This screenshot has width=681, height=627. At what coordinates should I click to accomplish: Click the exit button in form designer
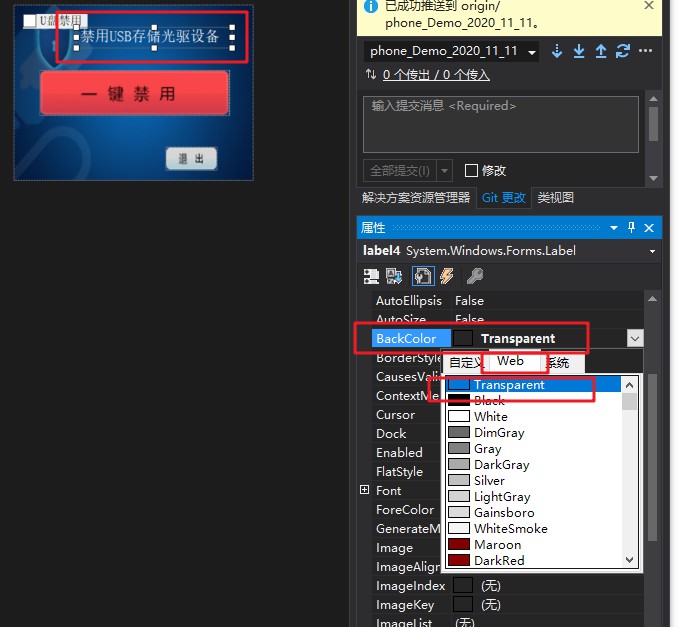click(x=191, y=158)
